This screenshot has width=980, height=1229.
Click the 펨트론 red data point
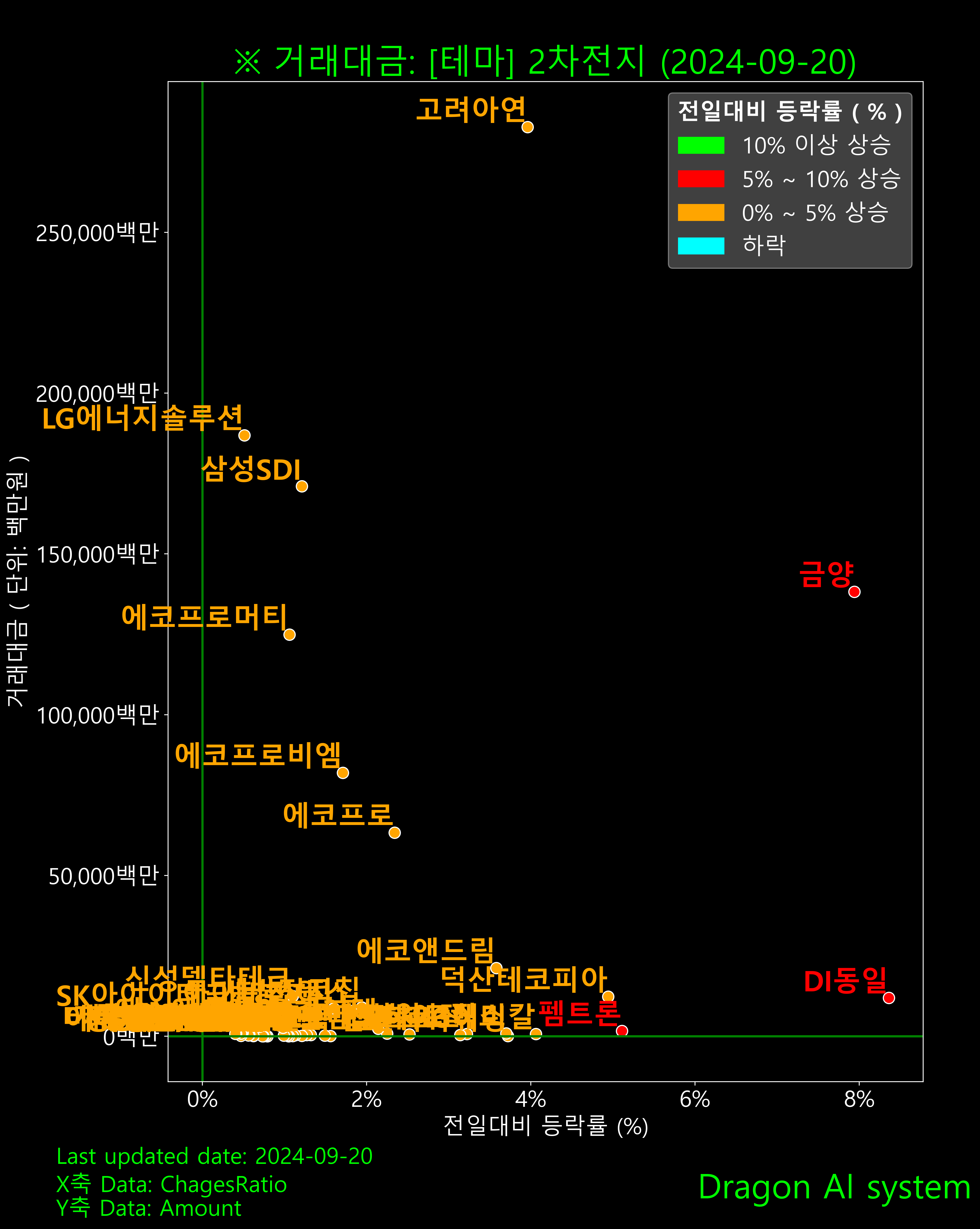tap(622, 1031)
